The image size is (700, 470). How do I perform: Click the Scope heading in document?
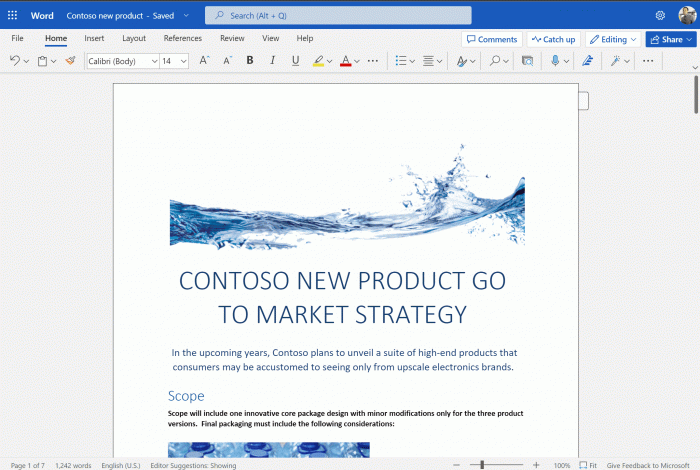[186, 396]
